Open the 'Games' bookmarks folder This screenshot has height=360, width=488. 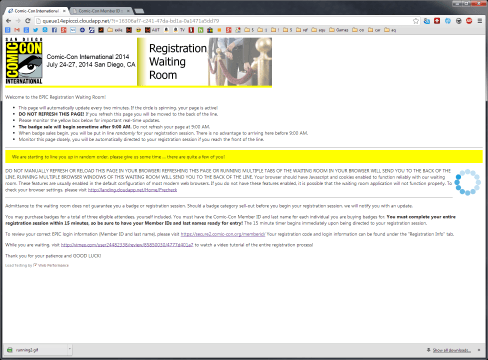point(339,30)
